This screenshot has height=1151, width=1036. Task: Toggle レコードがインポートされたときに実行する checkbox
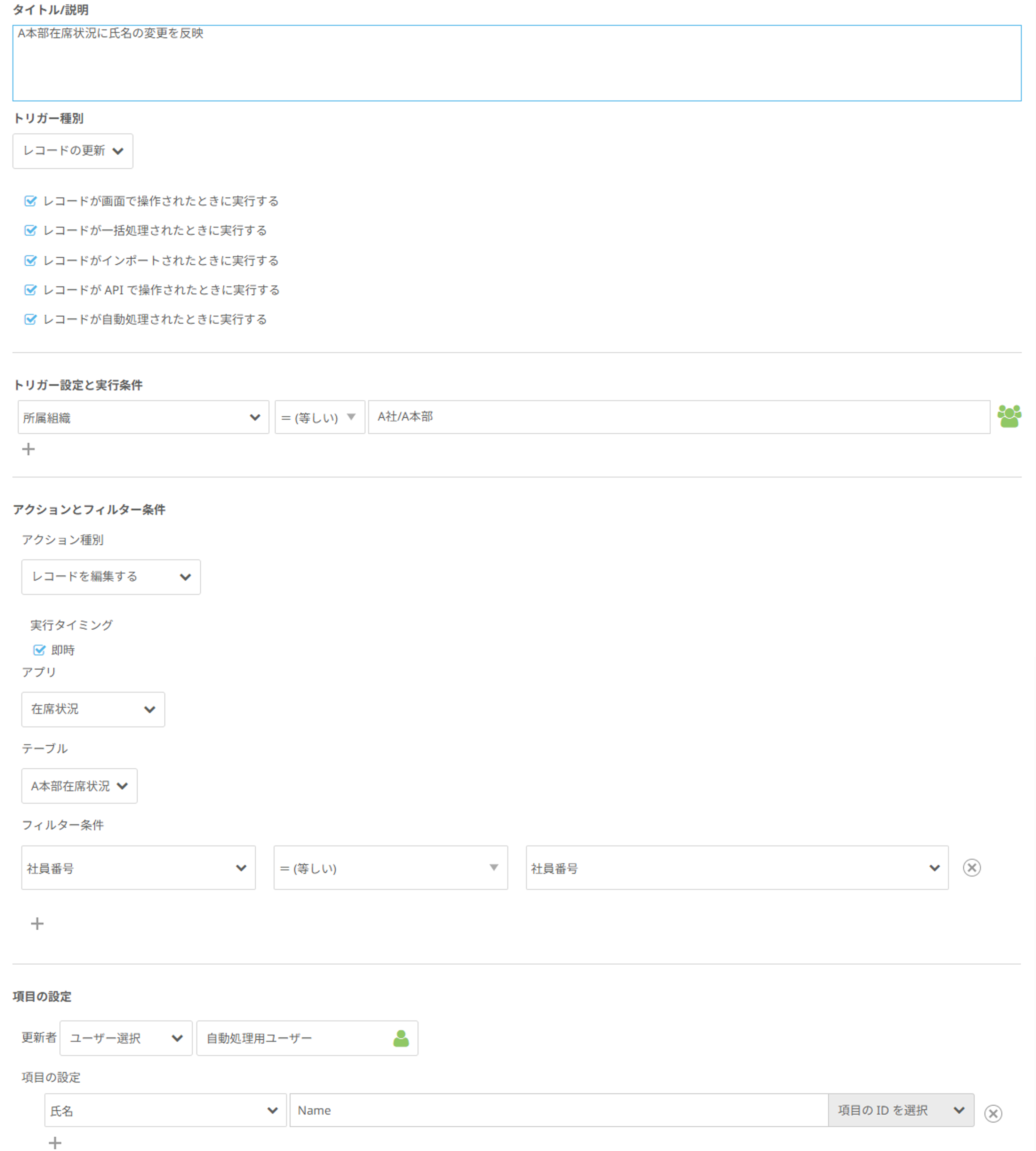[31, 261]
